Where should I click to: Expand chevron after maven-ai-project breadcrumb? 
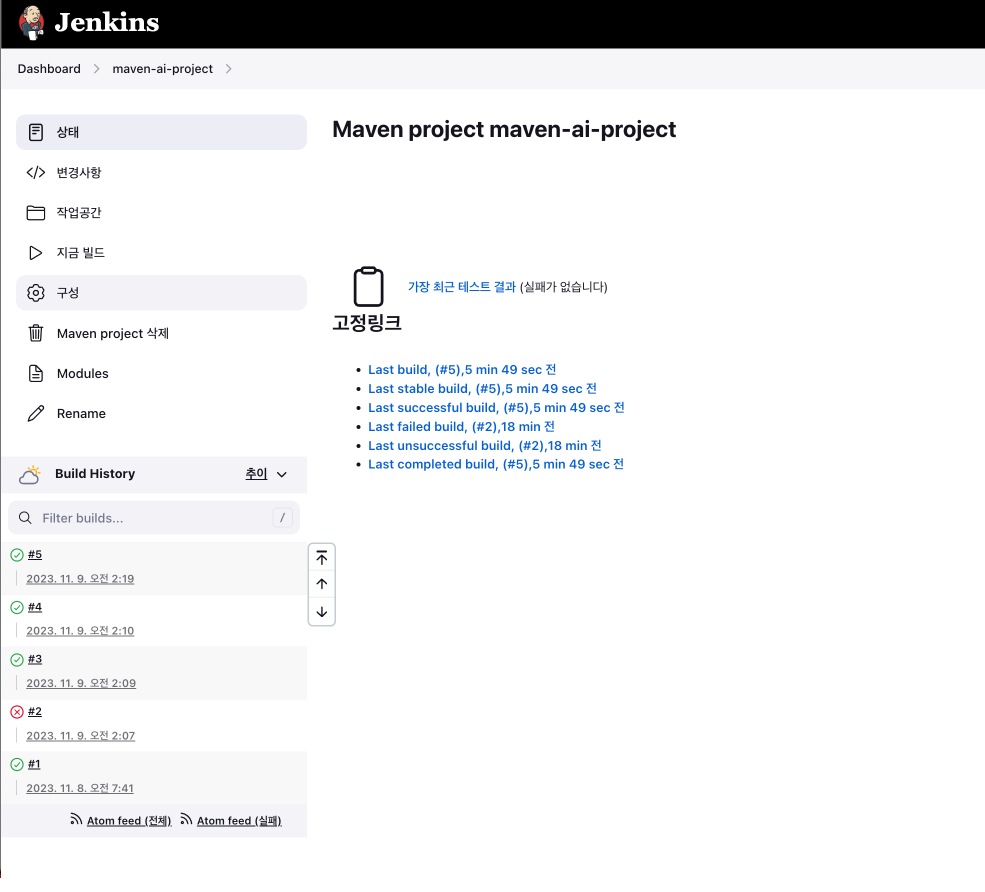[x=229, y=68]
